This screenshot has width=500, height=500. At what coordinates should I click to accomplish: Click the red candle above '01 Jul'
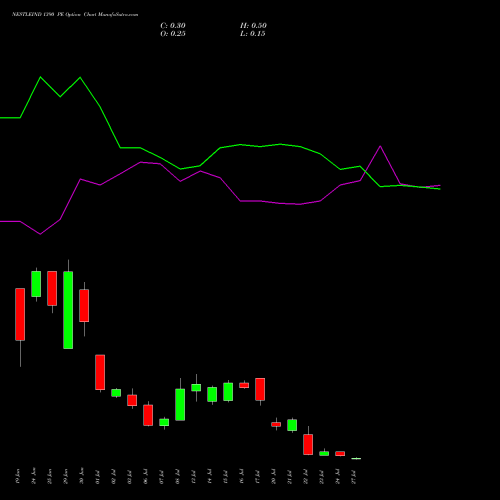point(100,372)
